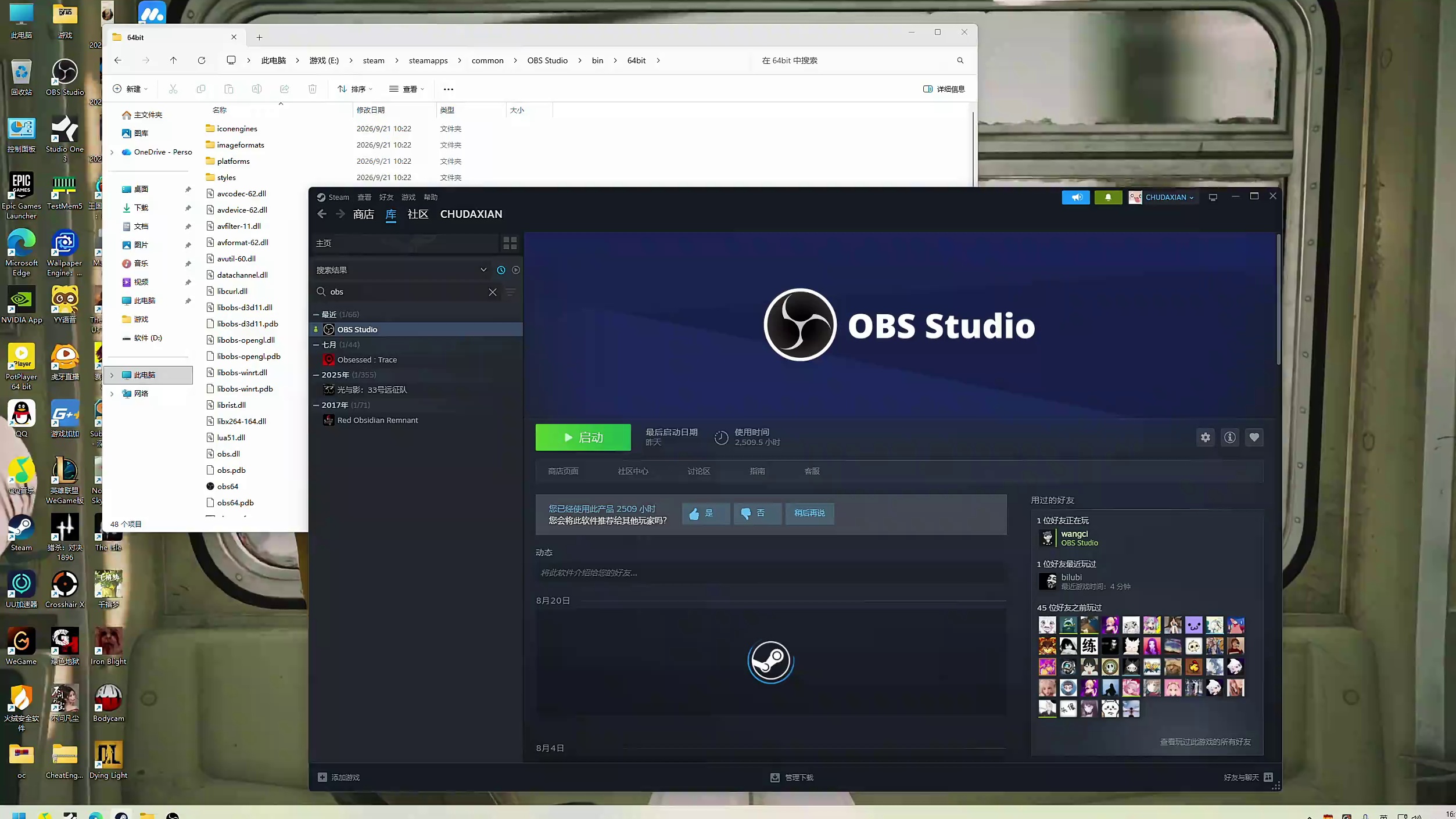
Task: Open Steam desktop shortcut icon
Action: 21,533
